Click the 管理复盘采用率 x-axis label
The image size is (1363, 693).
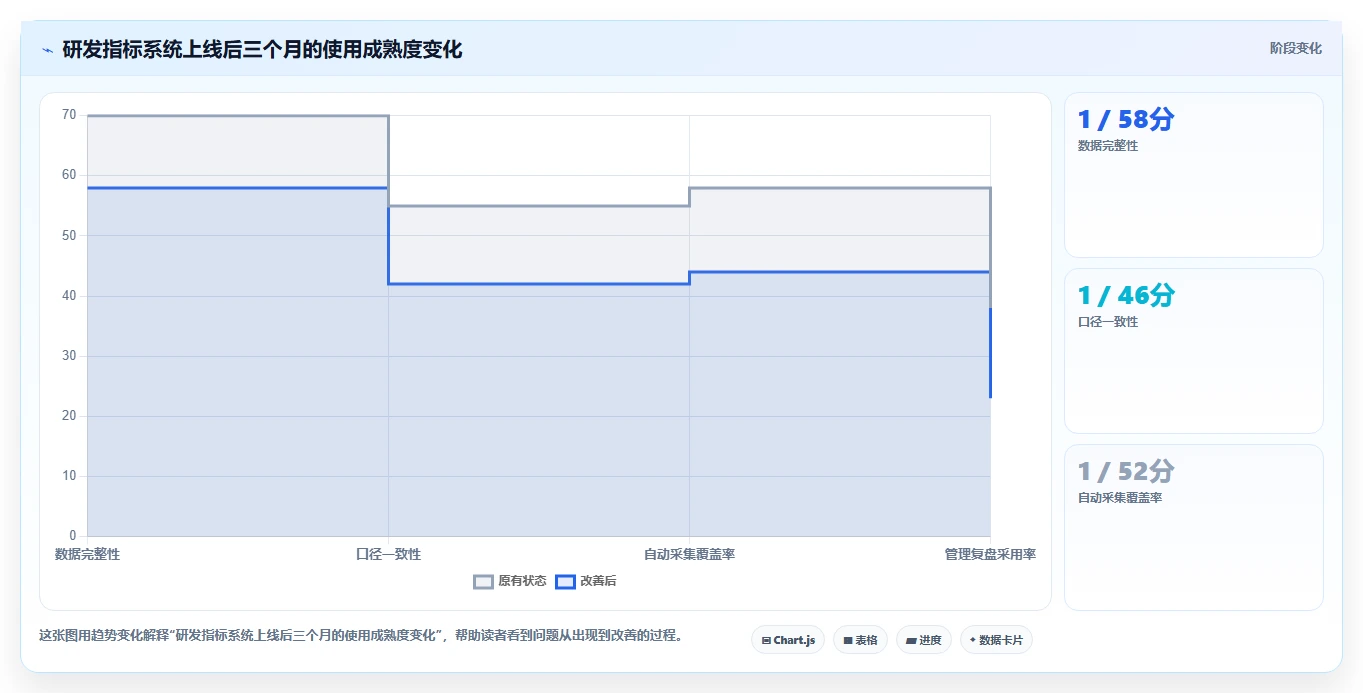990,554
